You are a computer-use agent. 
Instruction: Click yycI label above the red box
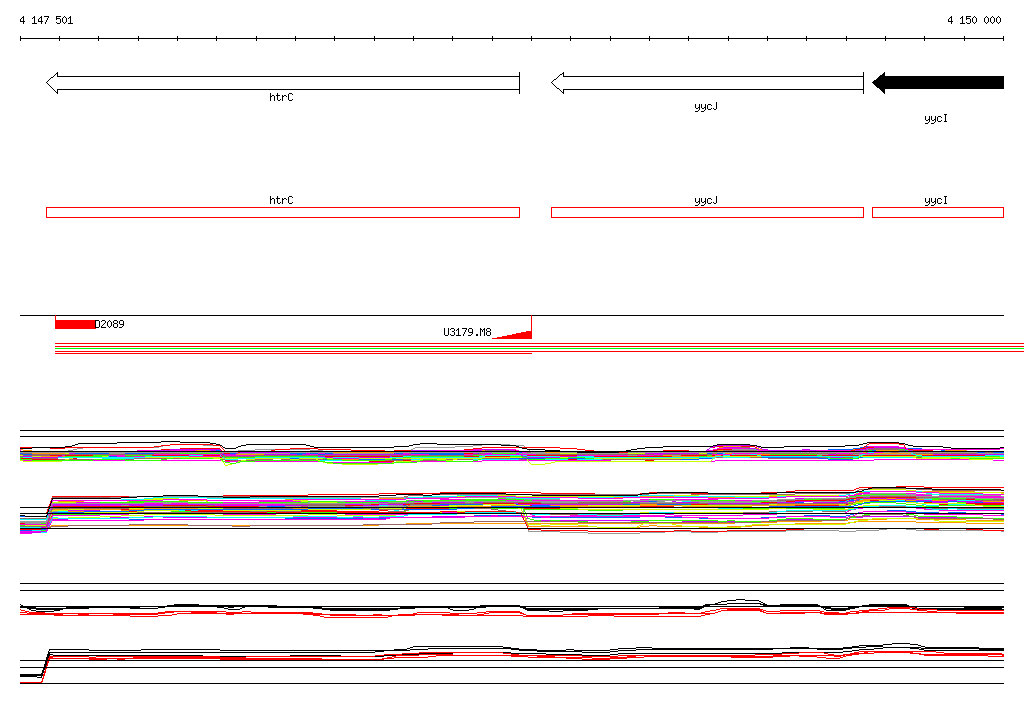(936, 201)
